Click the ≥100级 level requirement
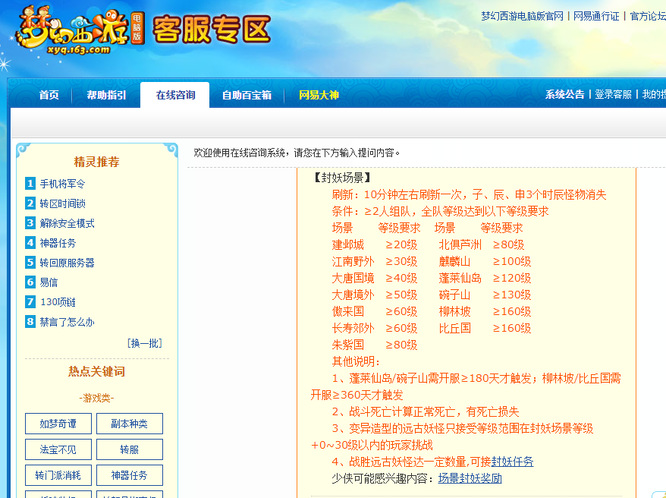 [x=511, y=261]
